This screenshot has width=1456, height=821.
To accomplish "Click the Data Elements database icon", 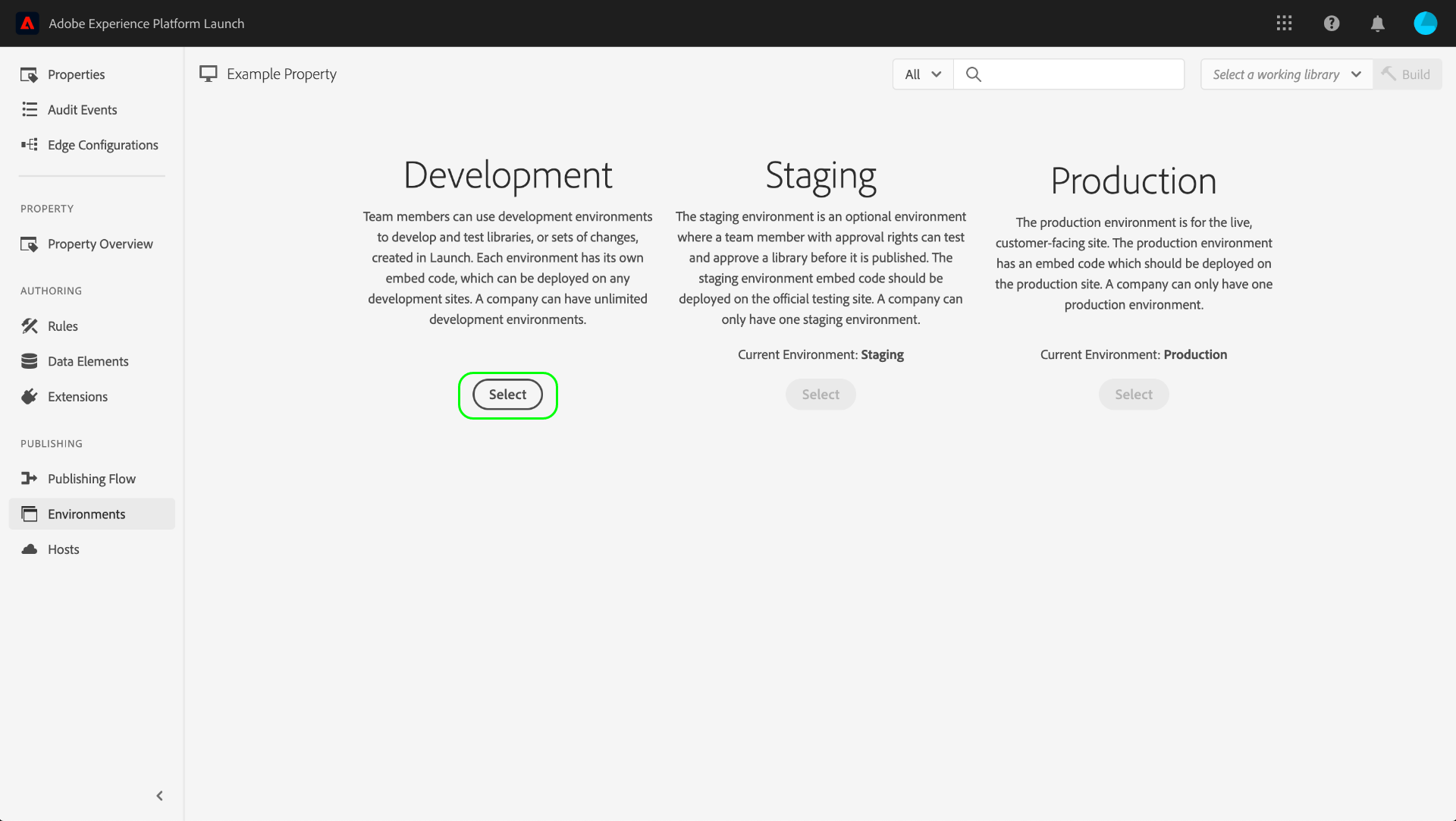I will (x=30, y=361).
